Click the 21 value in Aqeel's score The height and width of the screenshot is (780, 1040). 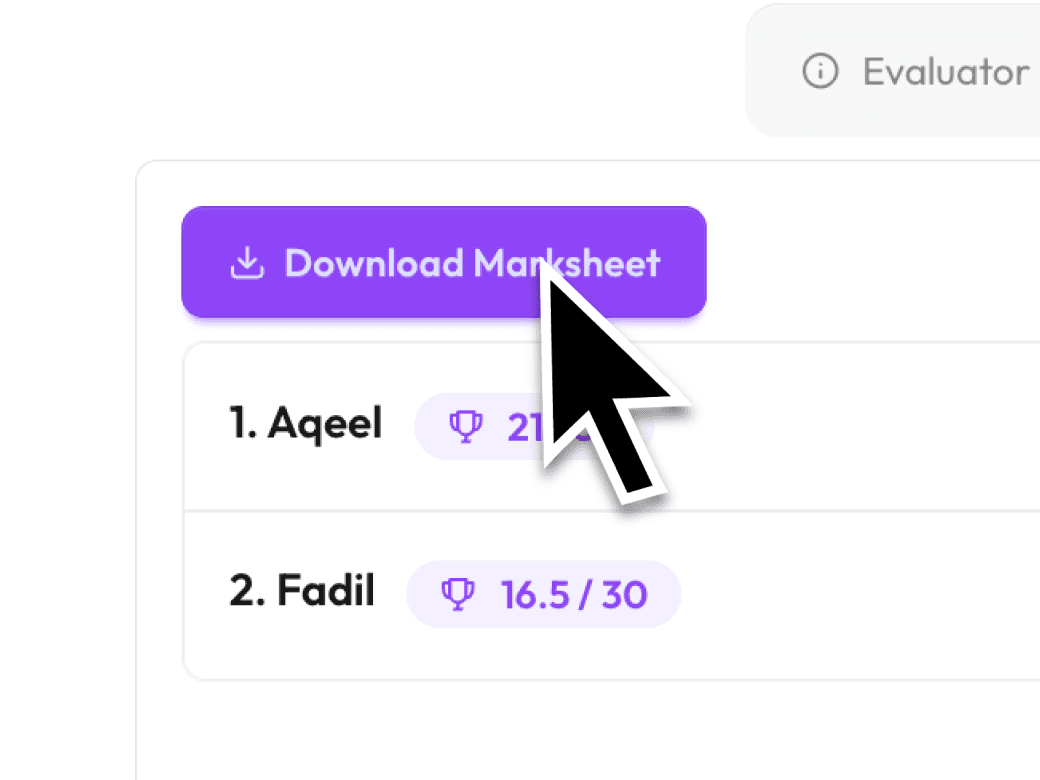(525, 428)
